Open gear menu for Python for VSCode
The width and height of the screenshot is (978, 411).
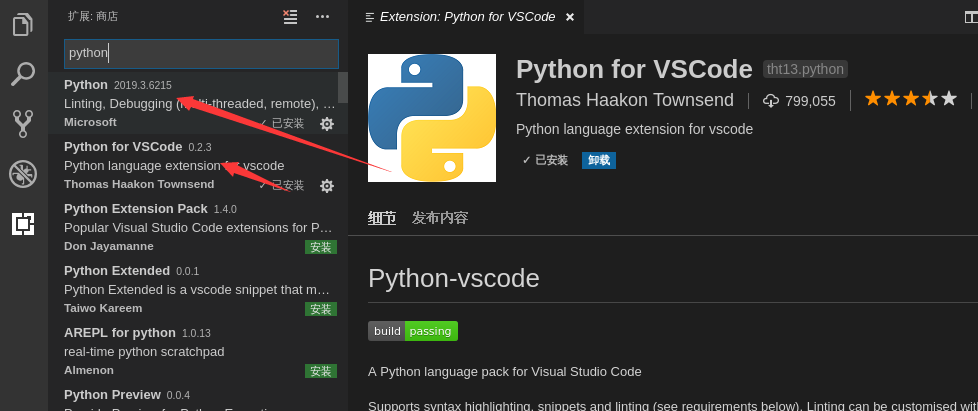(x=327, y=185)
